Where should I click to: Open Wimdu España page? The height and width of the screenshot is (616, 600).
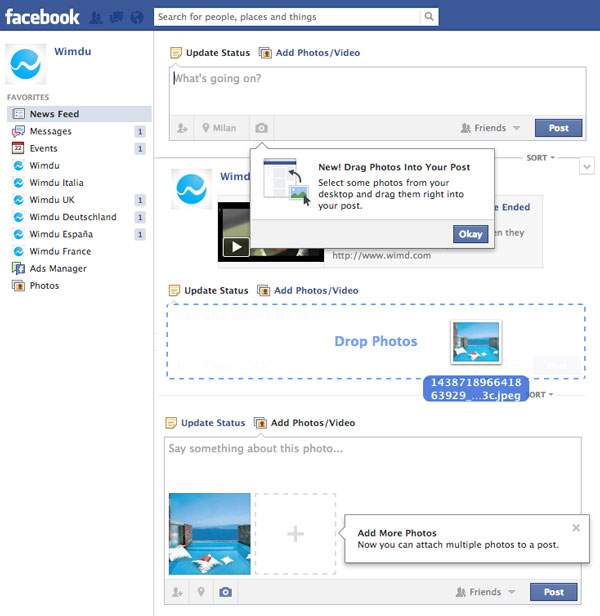(61, 234)
